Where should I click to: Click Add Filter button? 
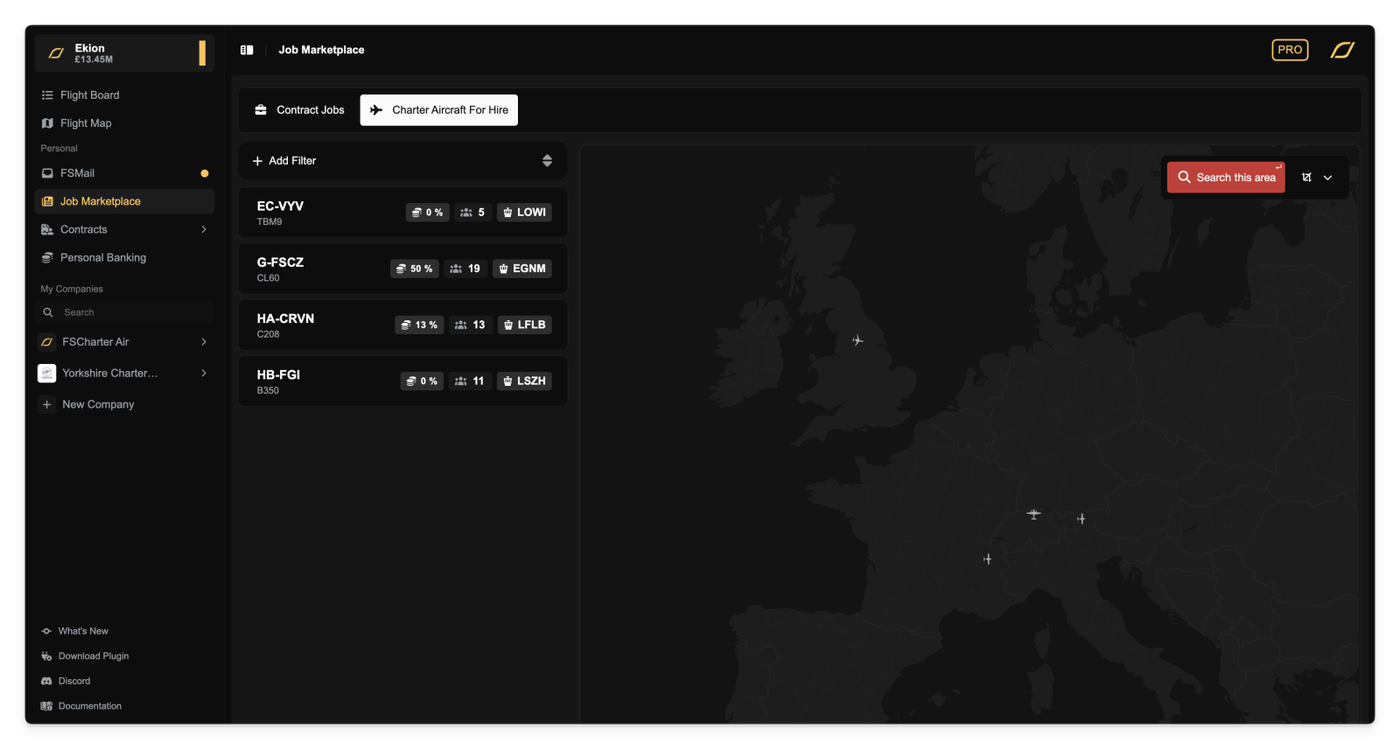click(285, 161)
